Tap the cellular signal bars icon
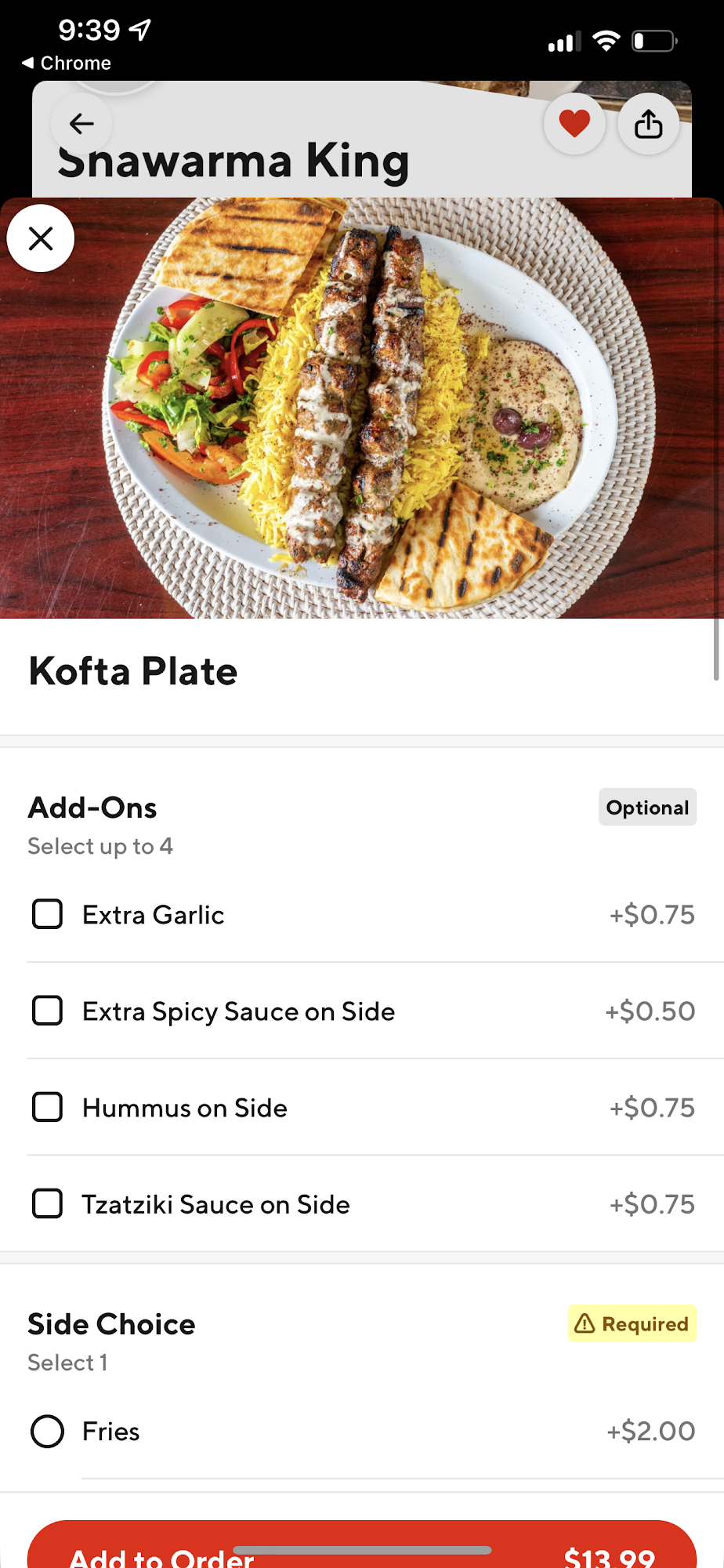 click(564, 42)
